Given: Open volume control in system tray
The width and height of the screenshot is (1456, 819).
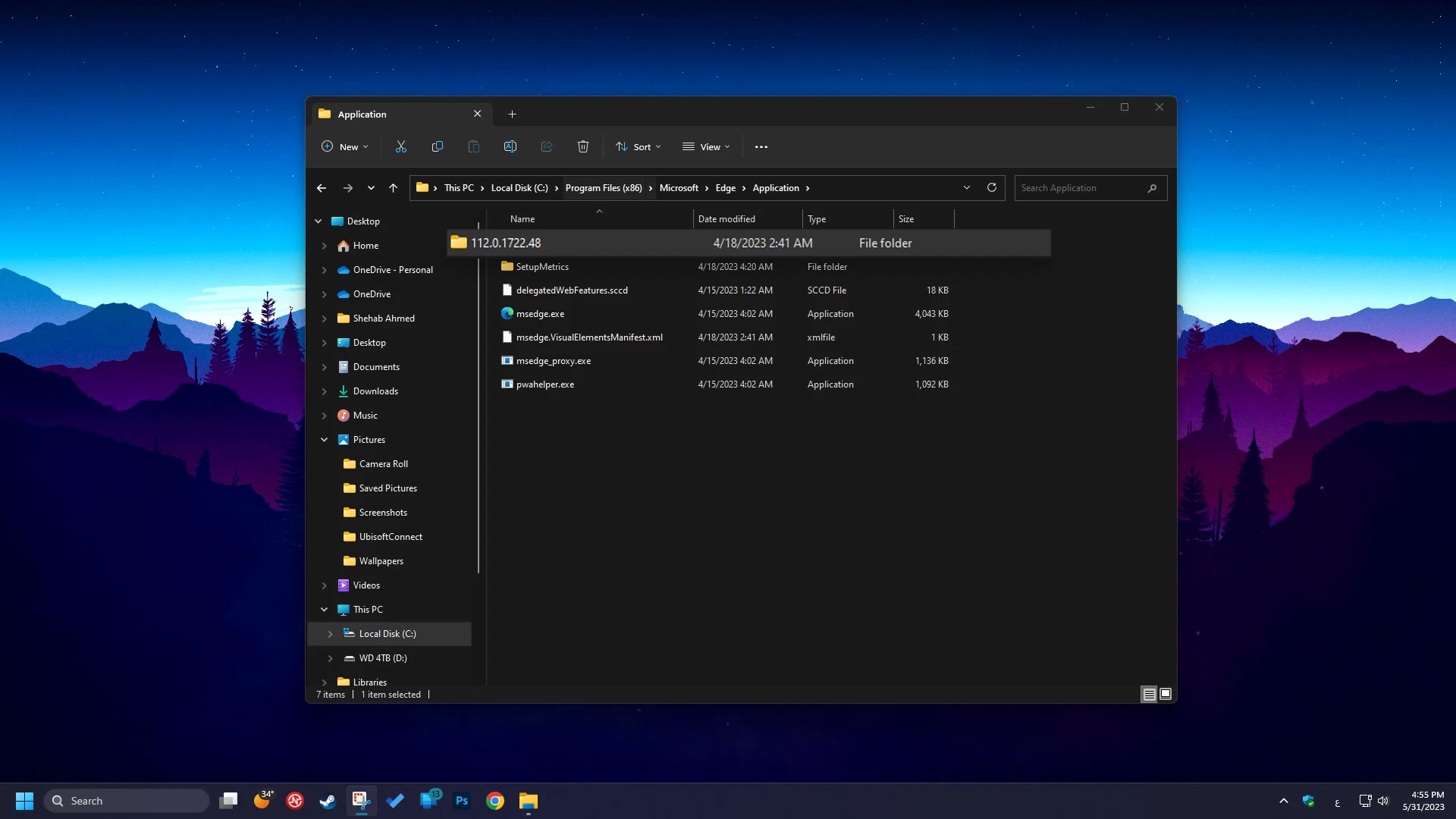Looking at the screenshot, I should pyautogui.click(x=1383, y=801).
